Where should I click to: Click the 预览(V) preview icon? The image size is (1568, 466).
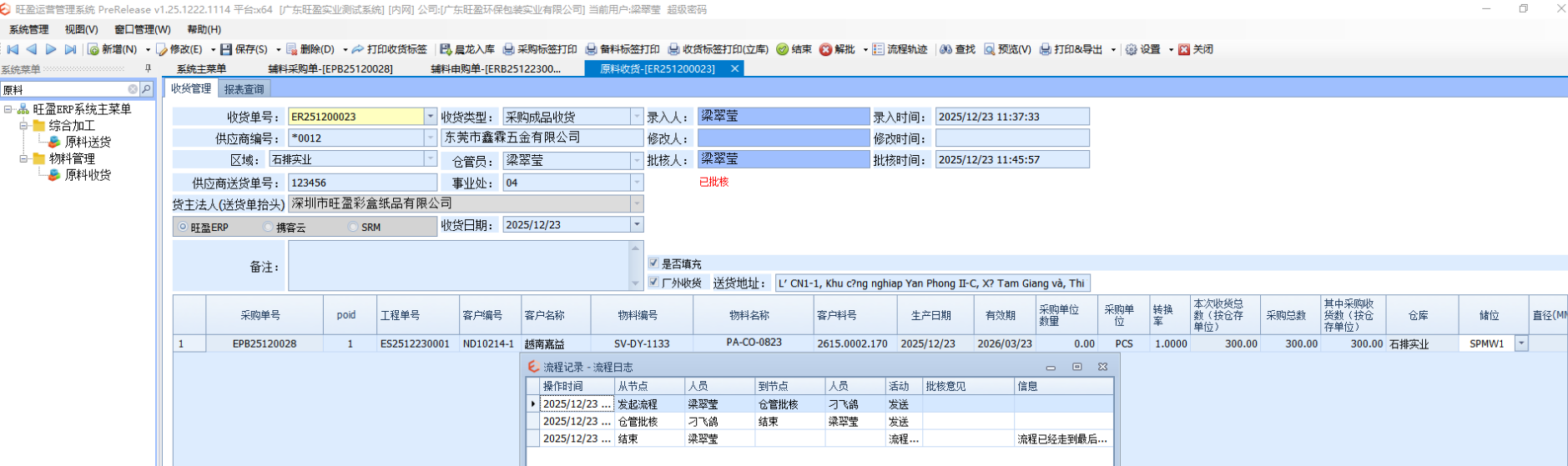click(x=989, y=49)
